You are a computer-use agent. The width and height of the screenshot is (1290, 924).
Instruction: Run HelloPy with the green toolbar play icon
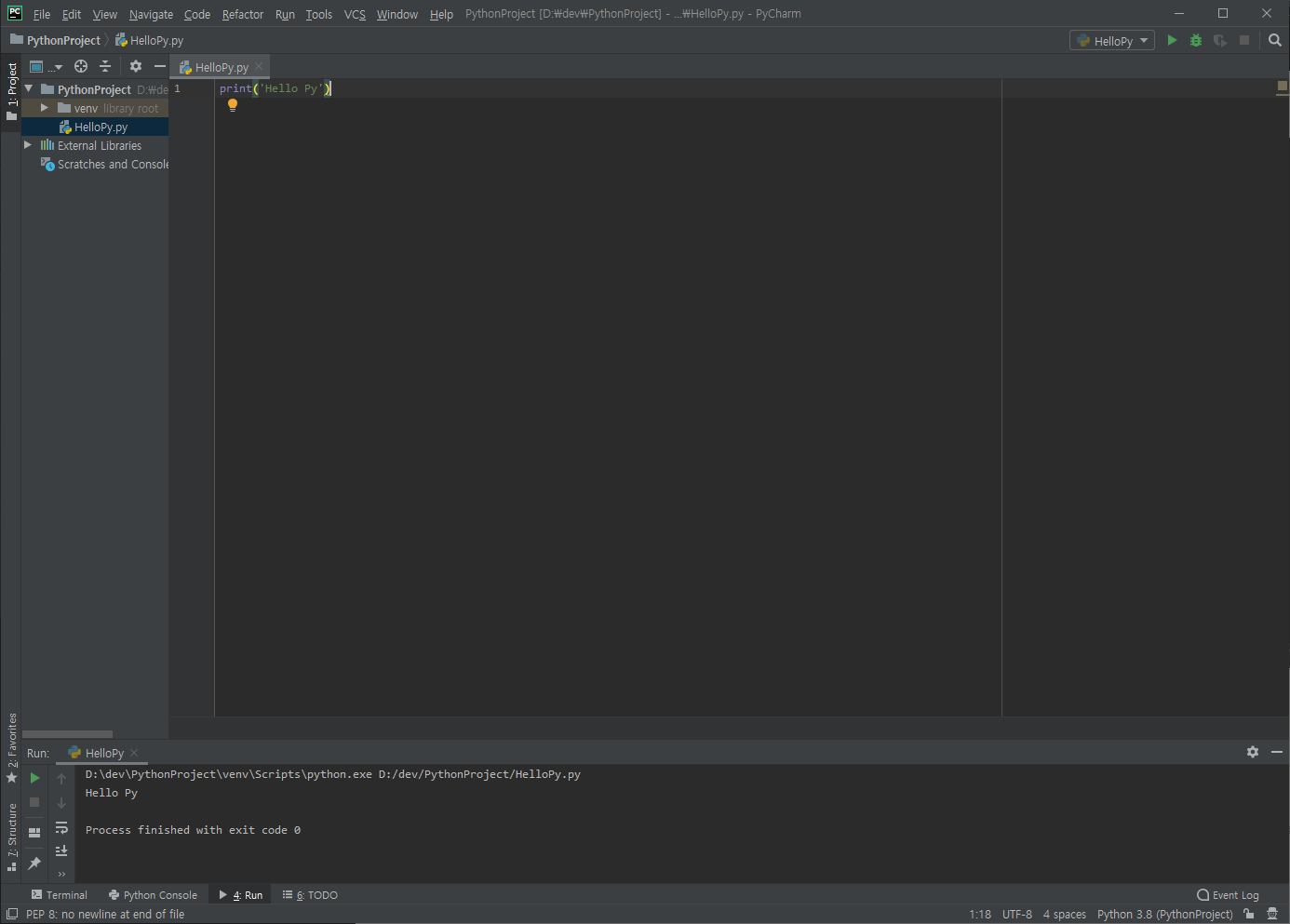(x=1172, y=40)
